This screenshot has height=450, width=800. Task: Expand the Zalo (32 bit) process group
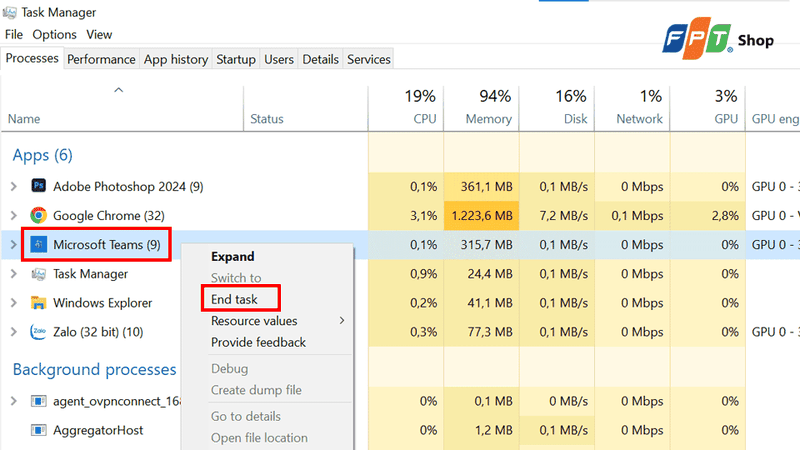pos(14,332)
